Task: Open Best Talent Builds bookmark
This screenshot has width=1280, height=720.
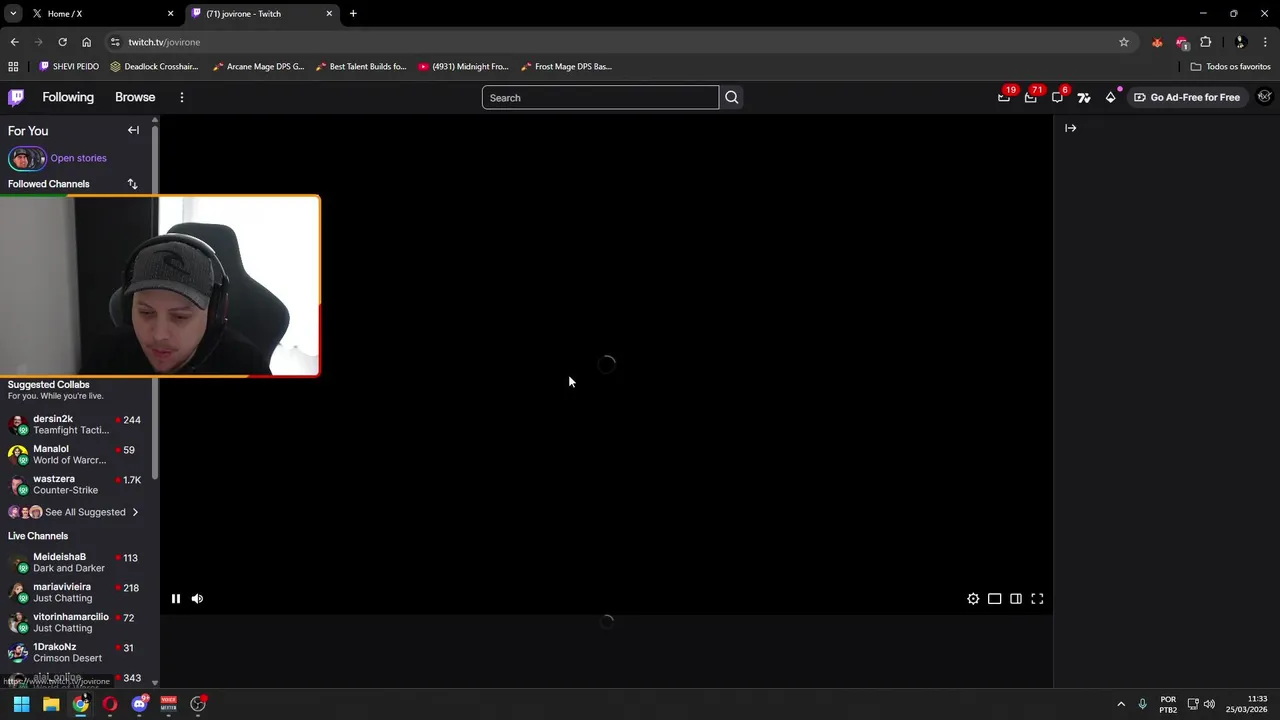Action: coord(360,67)
